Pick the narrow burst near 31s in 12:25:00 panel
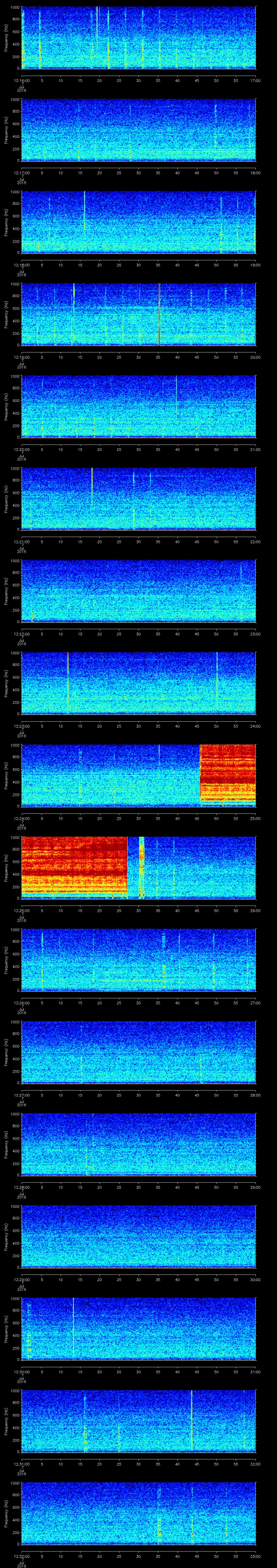The image size is (277, 1568). click(141, 866)
